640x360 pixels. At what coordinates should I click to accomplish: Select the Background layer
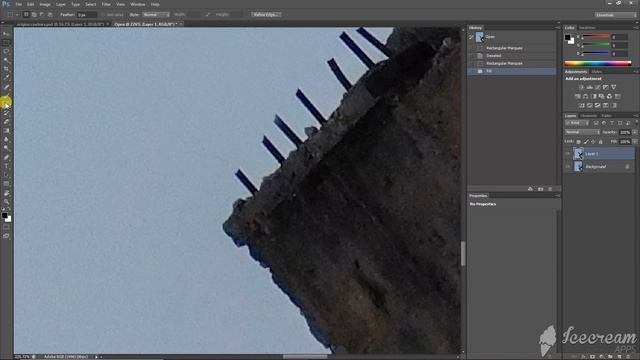[599, 167]
